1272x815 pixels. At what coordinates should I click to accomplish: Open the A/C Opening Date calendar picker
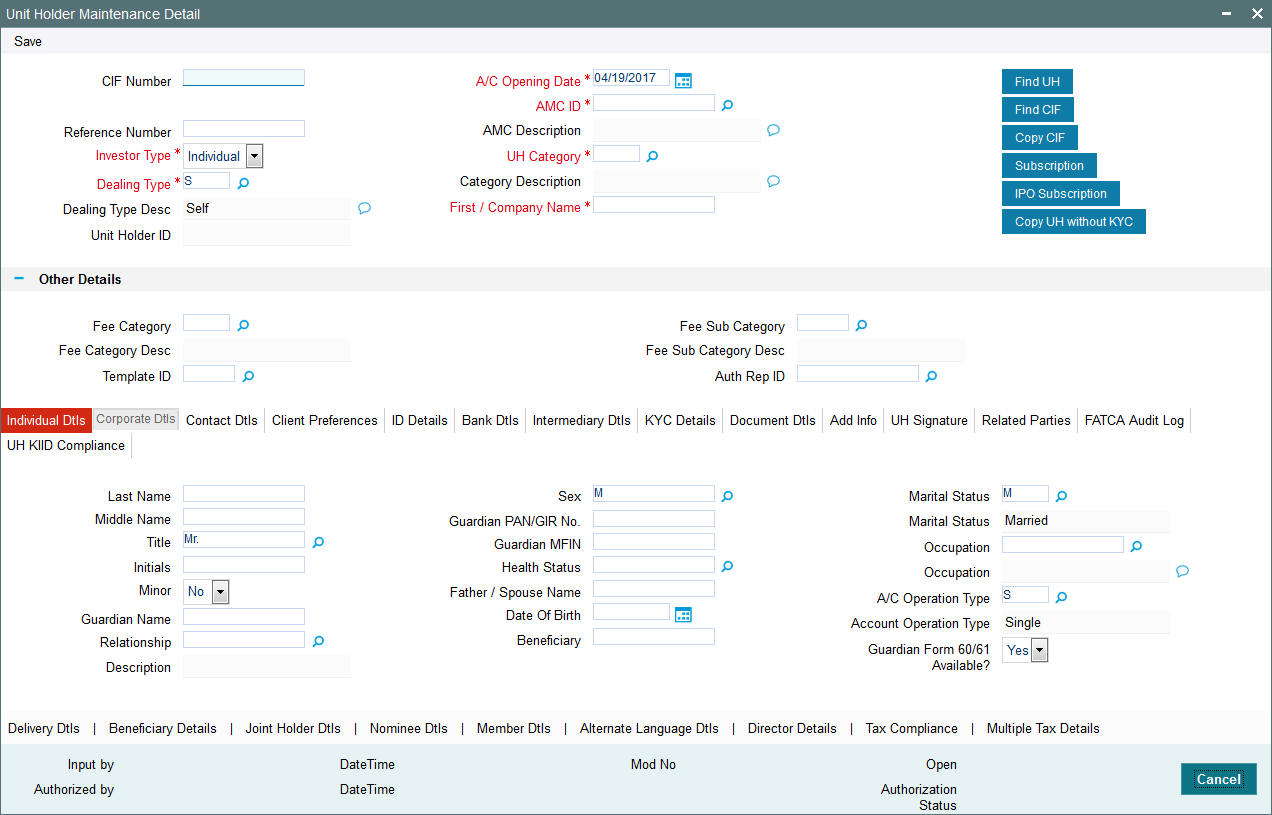click(x=684, y=80)
